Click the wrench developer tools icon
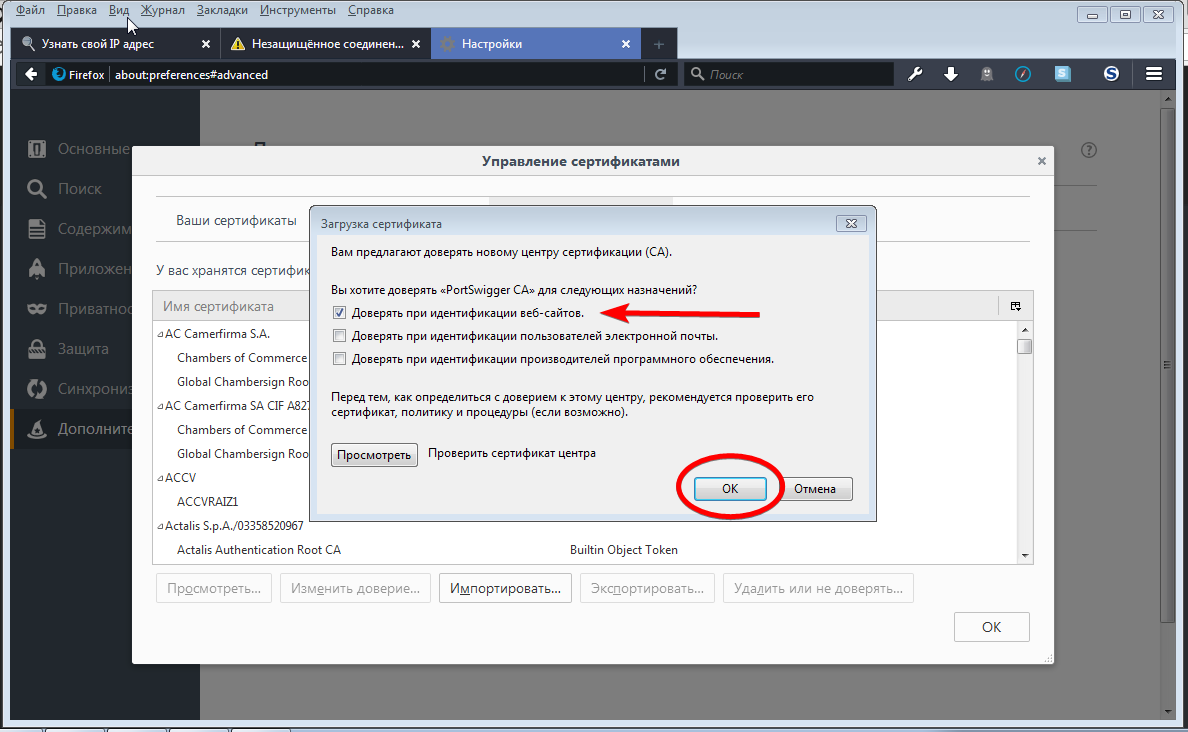The height and width of the screenshot is (732, 1188). click(x=914, y=74)
